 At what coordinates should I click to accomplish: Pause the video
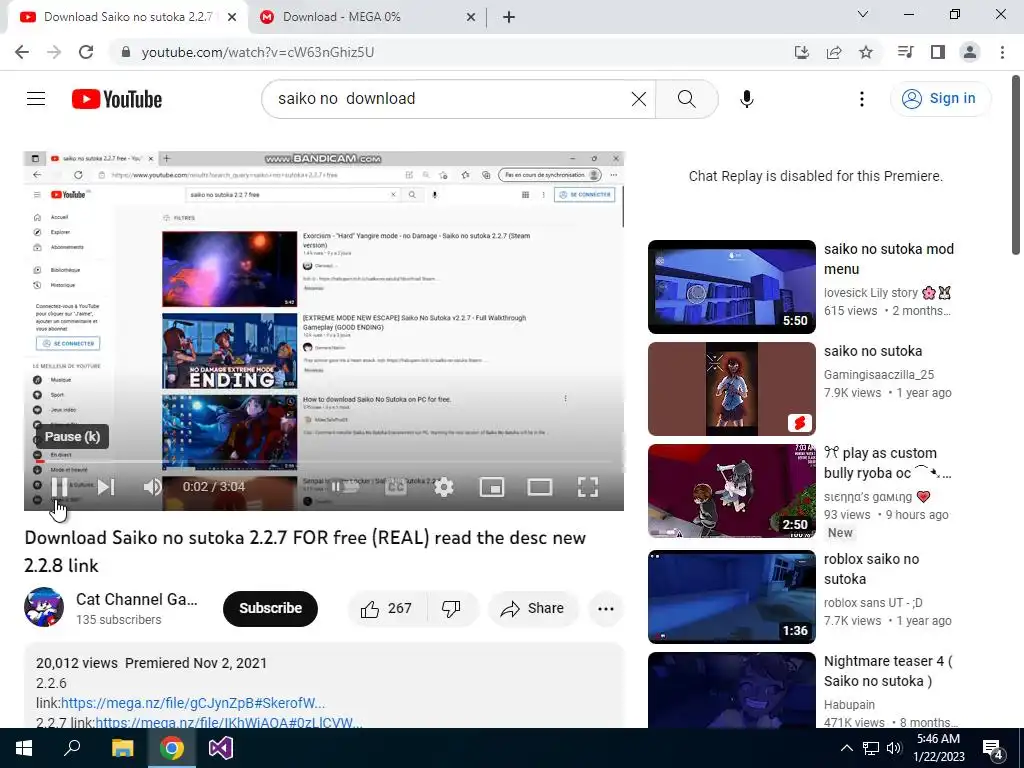coord(59,487)
